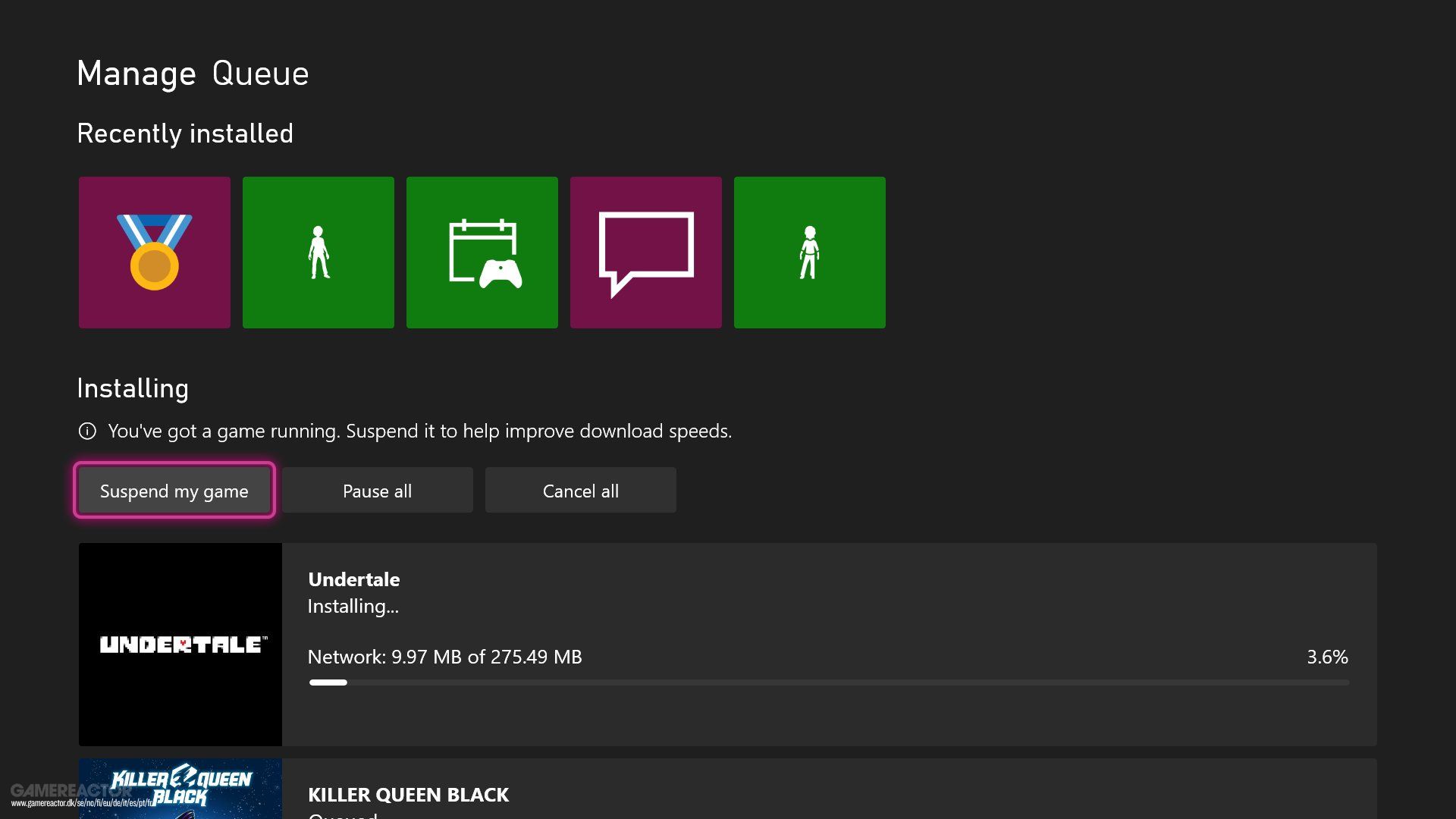Click the Killer Queen Black cover art
The image size is (1456, 819).
tap(180, 789)
